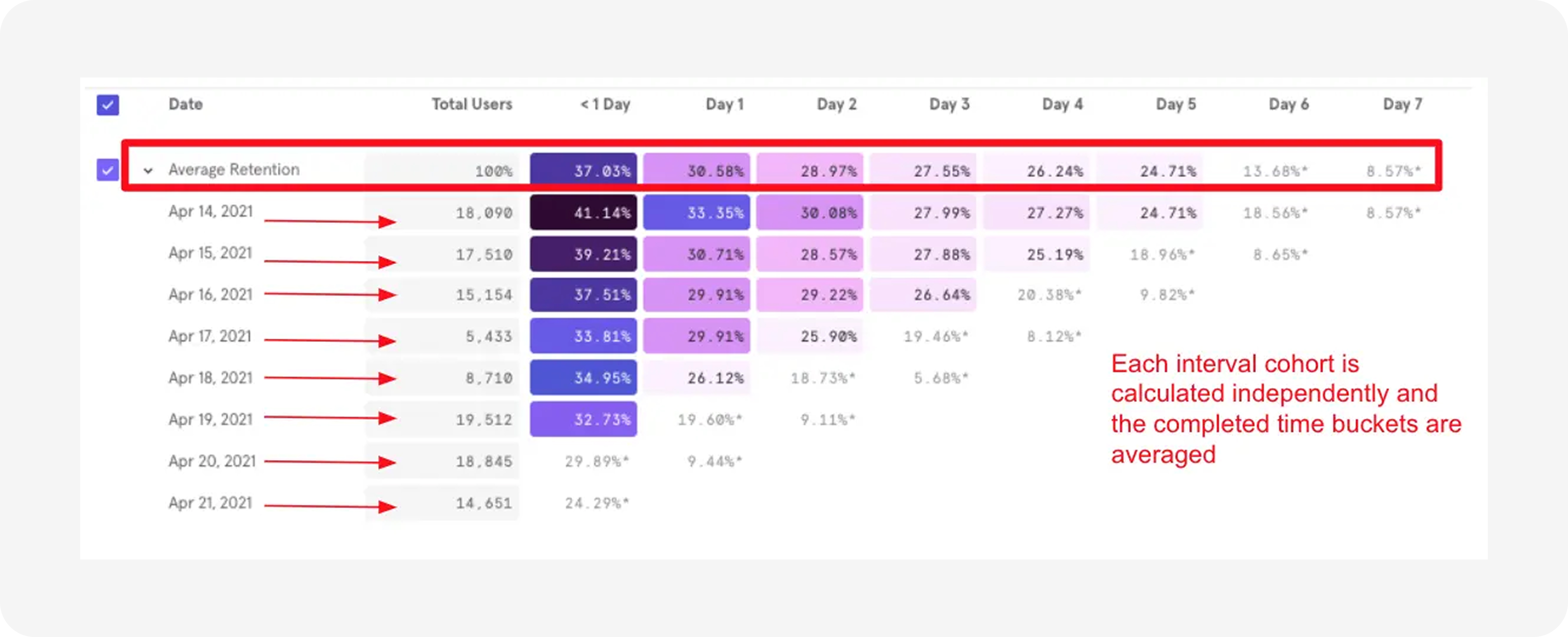Select the < 1 Day column header

(605, 104)
